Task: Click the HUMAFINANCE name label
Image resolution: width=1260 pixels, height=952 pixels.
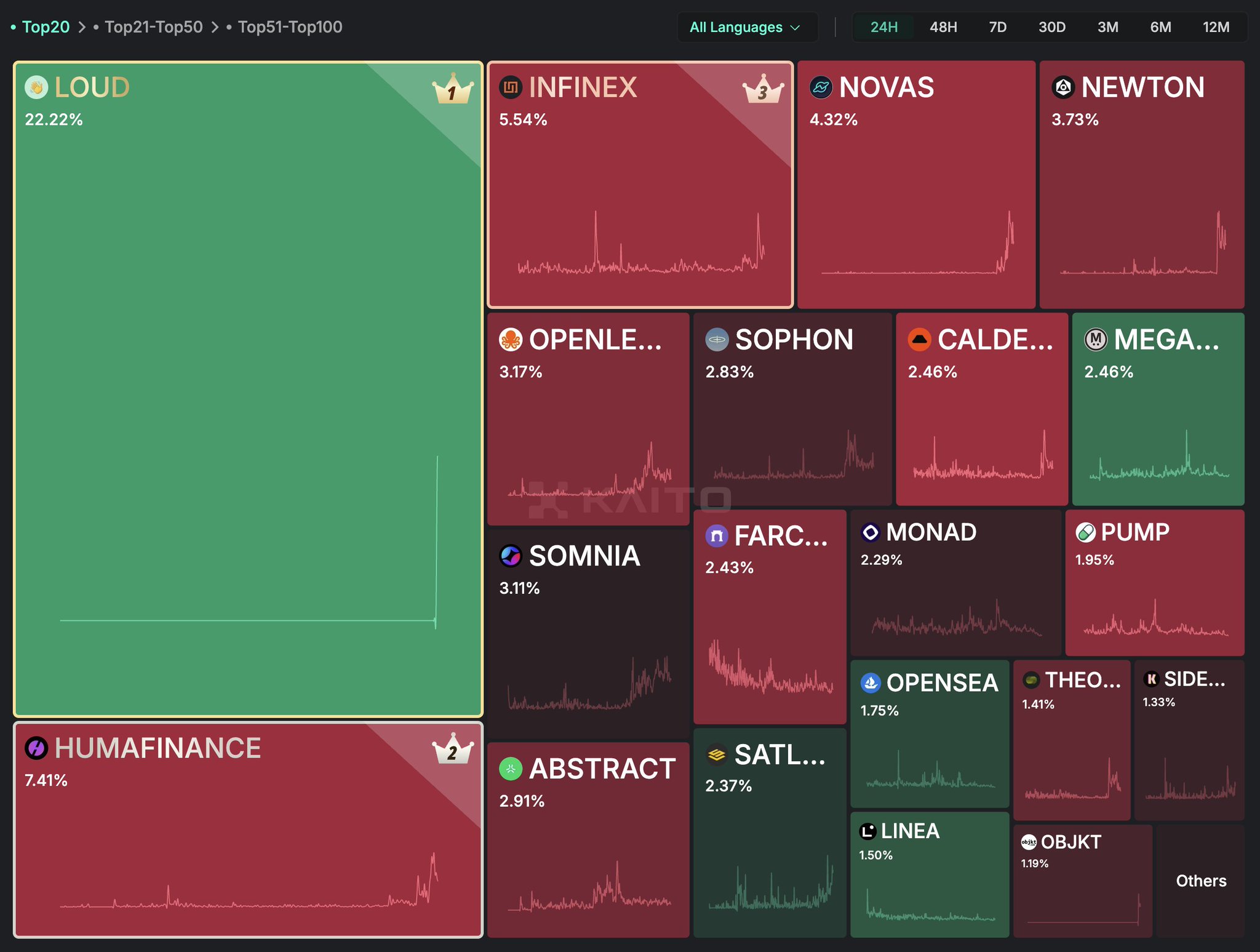Action: click(x=157, y=748)
